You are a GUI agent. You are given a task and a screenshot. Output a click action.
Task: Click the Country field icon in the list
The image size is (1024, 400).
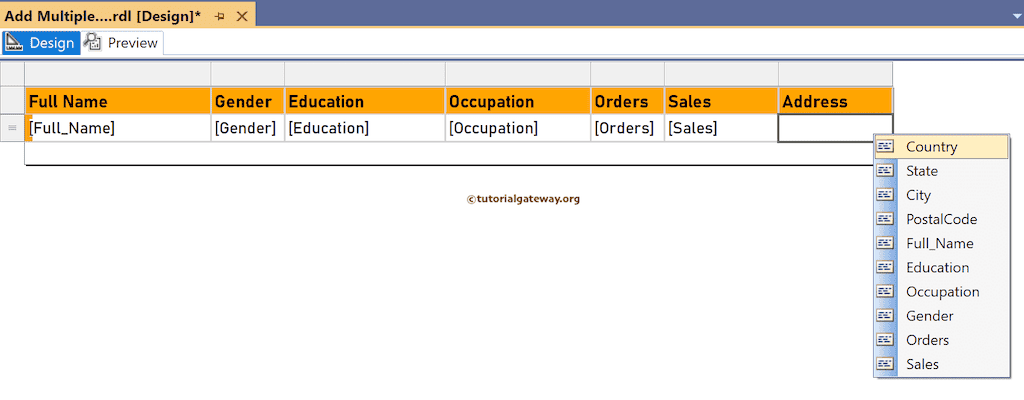885,146
